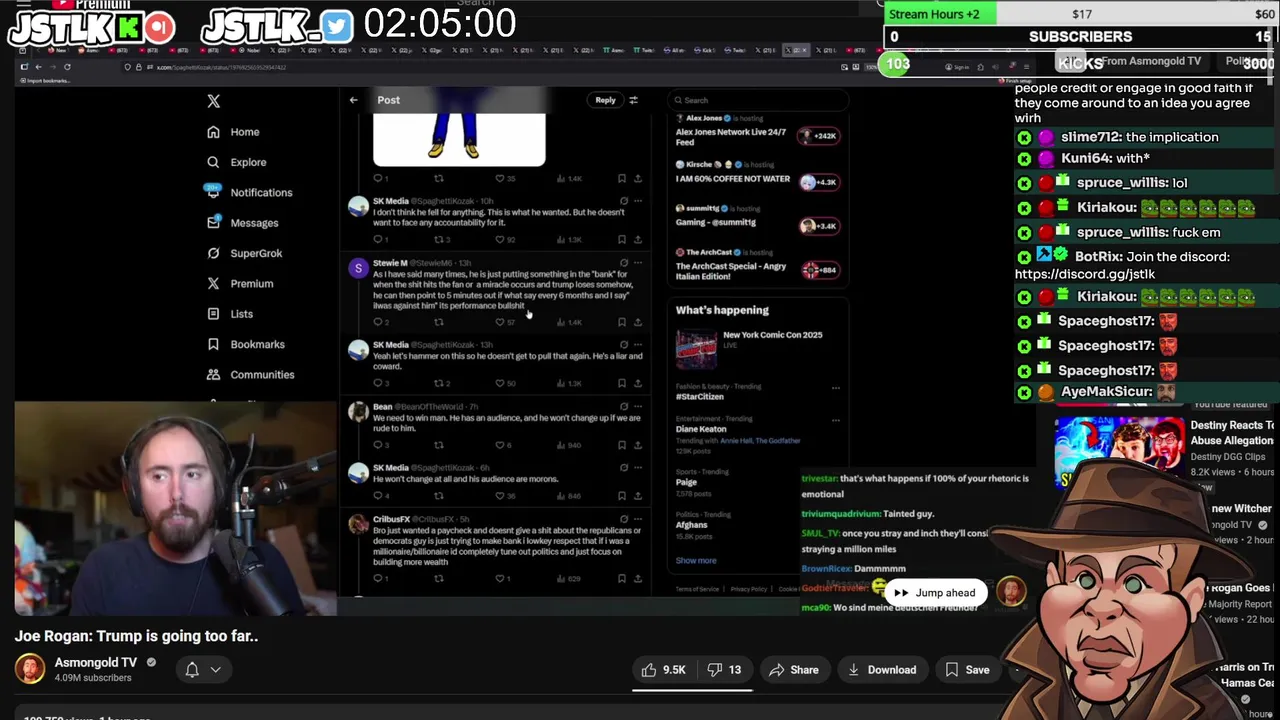Like Stewie M's reply

[x=500, y=322]
